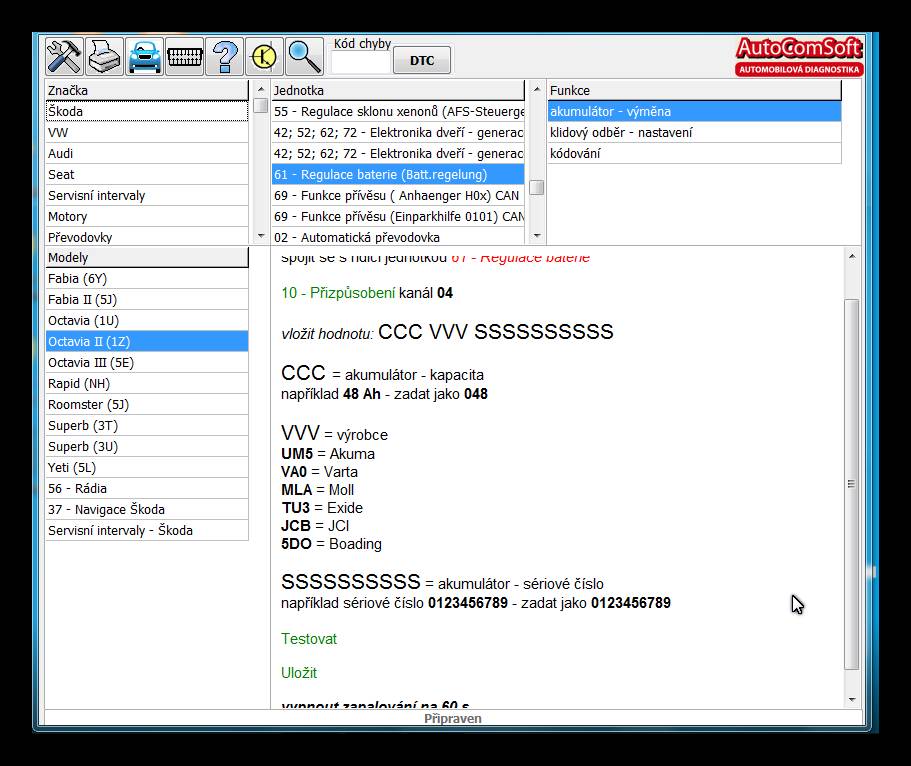The image size is (911, 766).
Task: Click the green Testovat text
Action: (x=309, y=639)
